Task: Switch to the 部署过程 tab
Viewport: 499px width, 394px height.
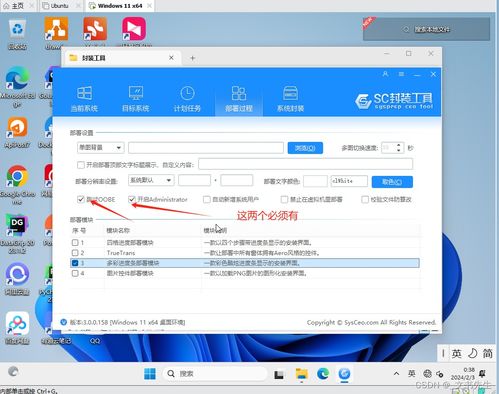Action: [x=239, y=99]
